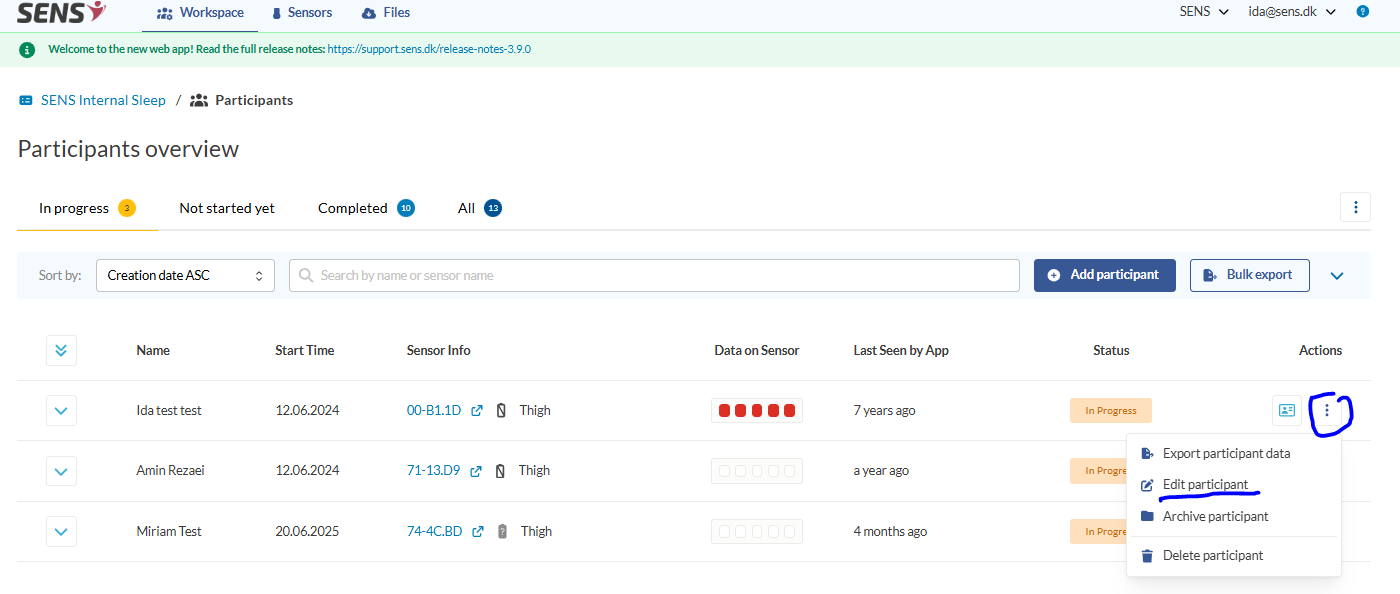This screenshot has width=1400, height=594.
Task: Switch to the Completed tab
Action: (x=353, y=208)
